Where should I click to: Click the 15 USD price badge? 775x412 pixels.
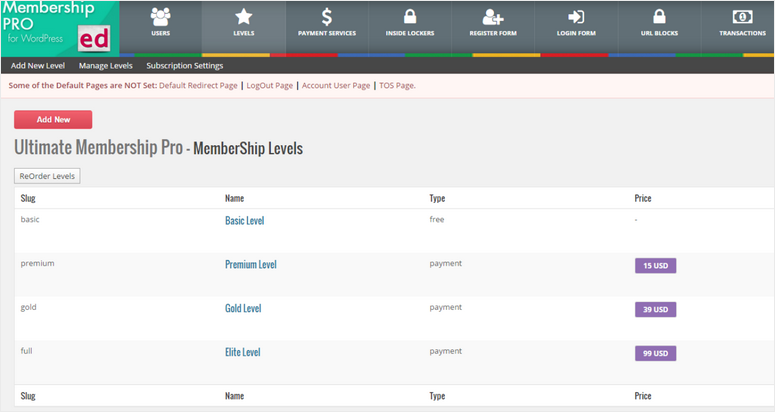[x=655, y=266]
